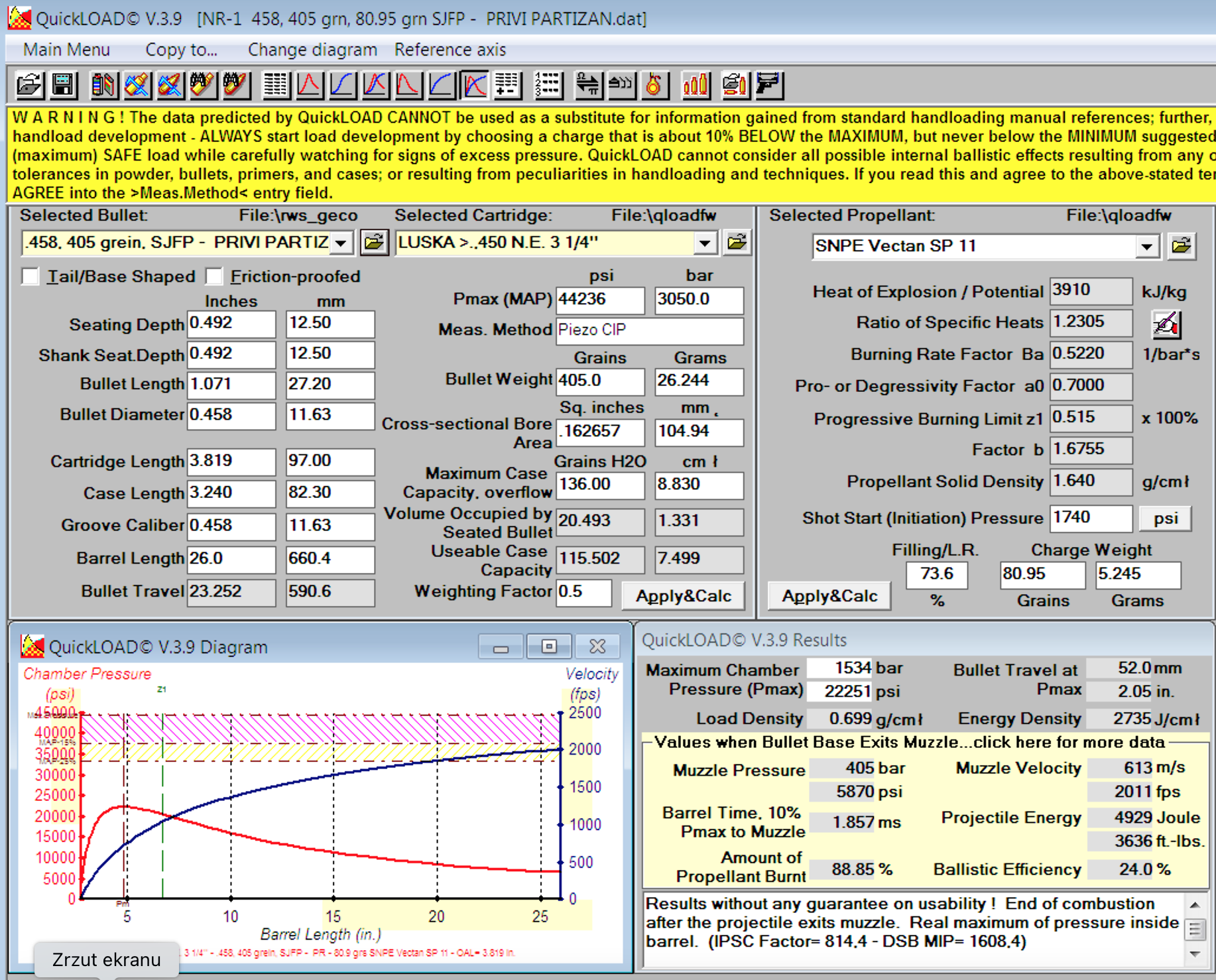
Task: Click the unit conversion swap arrows icon
Action: point(589,85)
